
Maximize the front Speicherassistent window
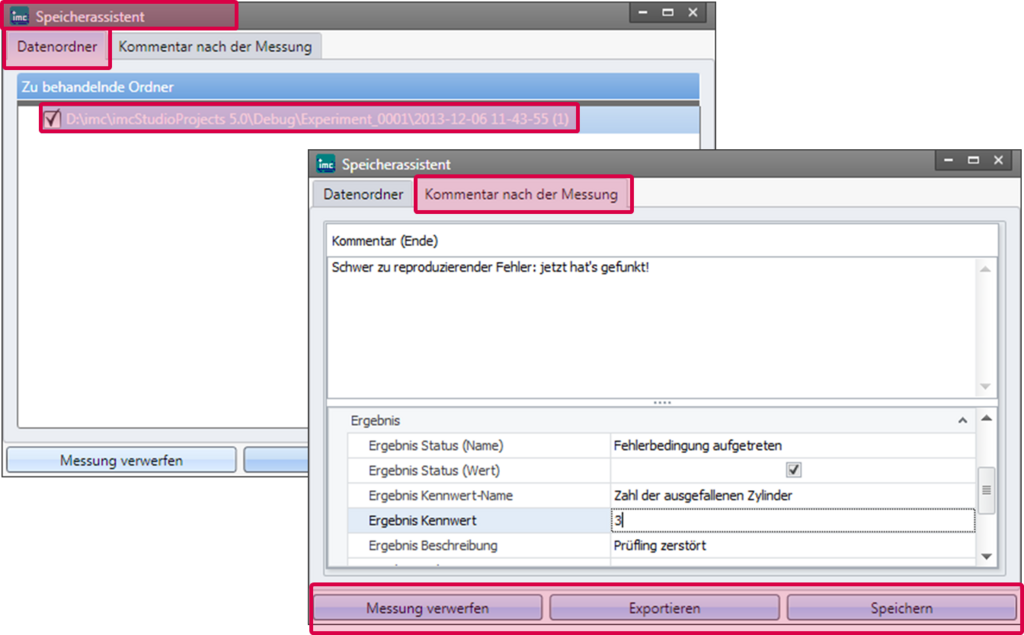click(x=972, y=160)
